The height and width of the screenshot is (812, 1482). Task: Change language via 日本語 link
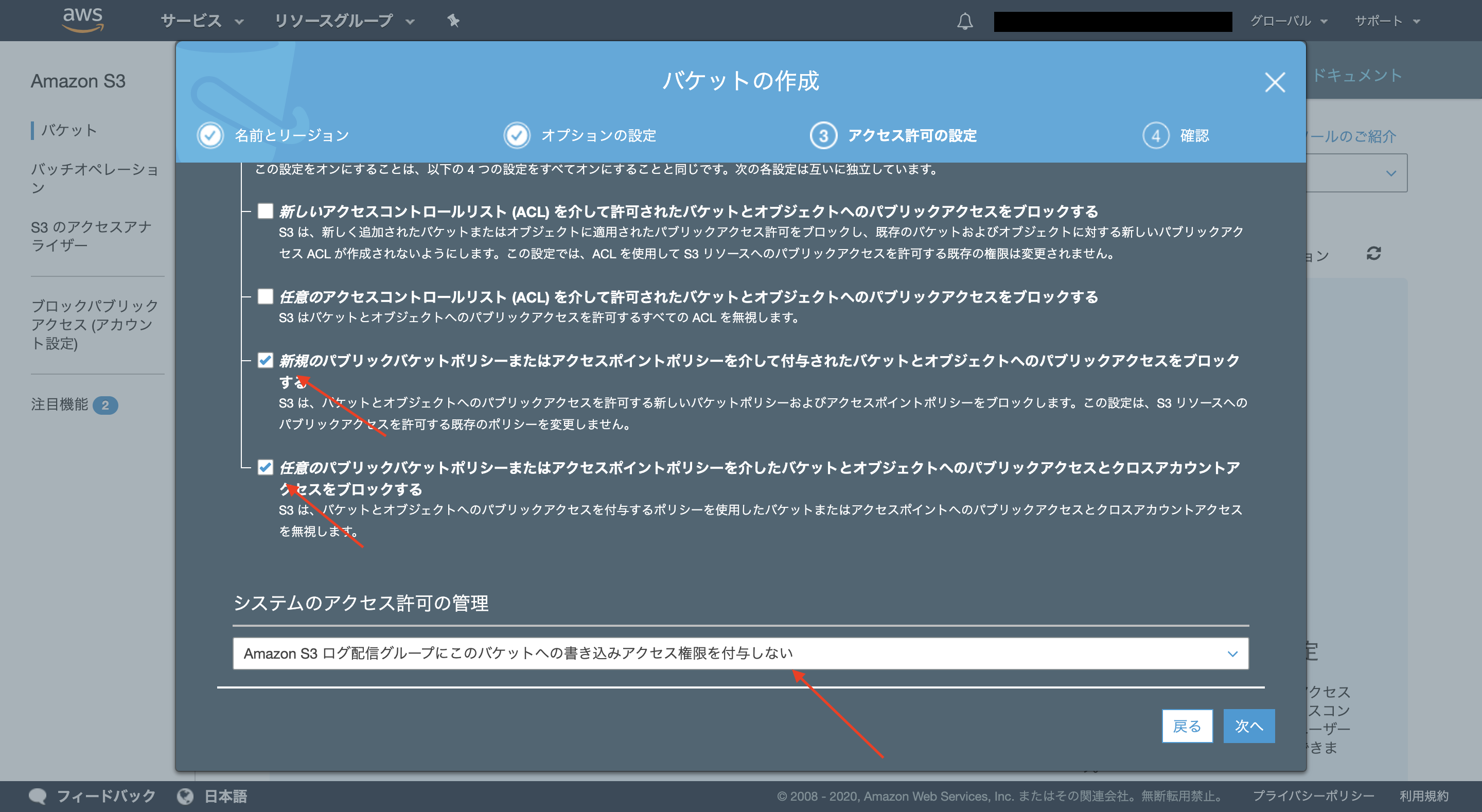tap(225, 796)
